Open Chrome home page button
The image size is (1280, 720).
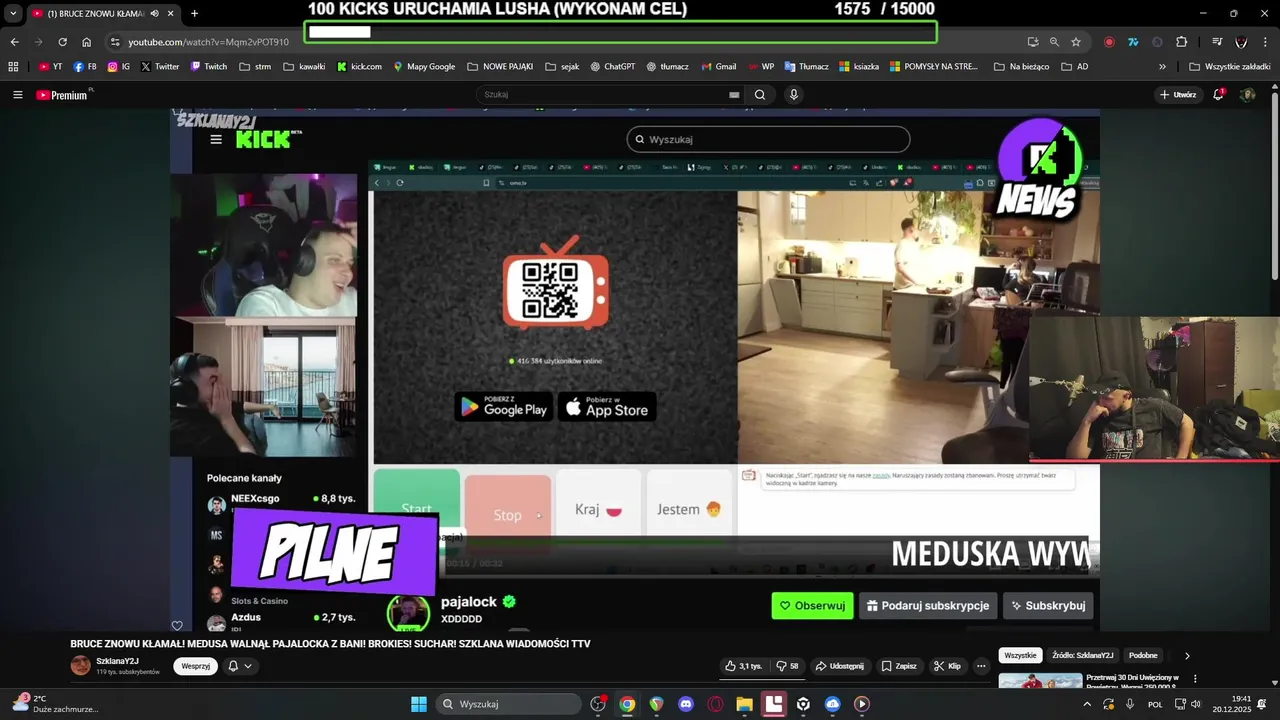click(x=87, y=42)
